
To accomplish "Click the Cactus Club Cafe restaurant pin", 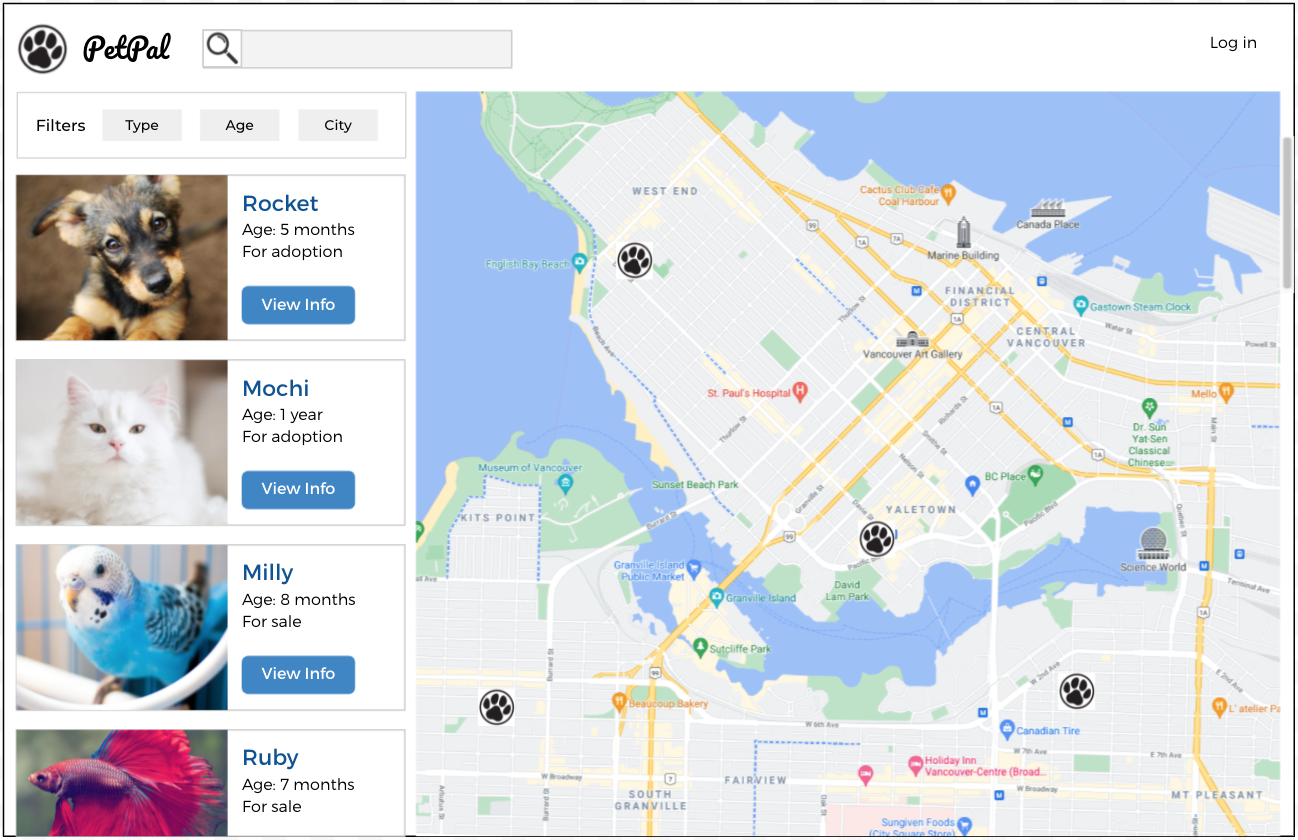I will [x=948, y=193].
